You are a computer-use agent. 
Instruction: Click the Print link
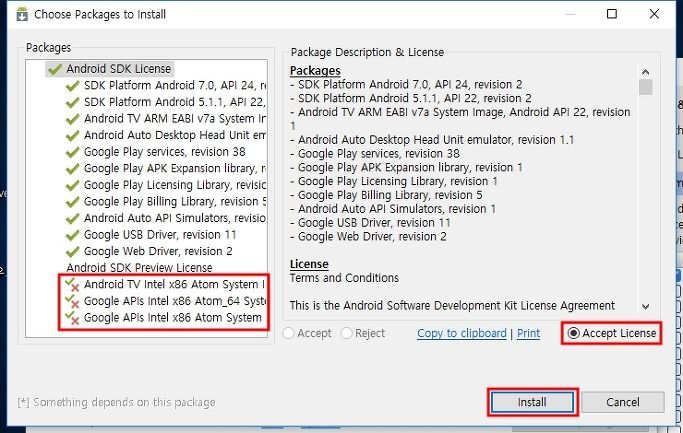point(528,333)
